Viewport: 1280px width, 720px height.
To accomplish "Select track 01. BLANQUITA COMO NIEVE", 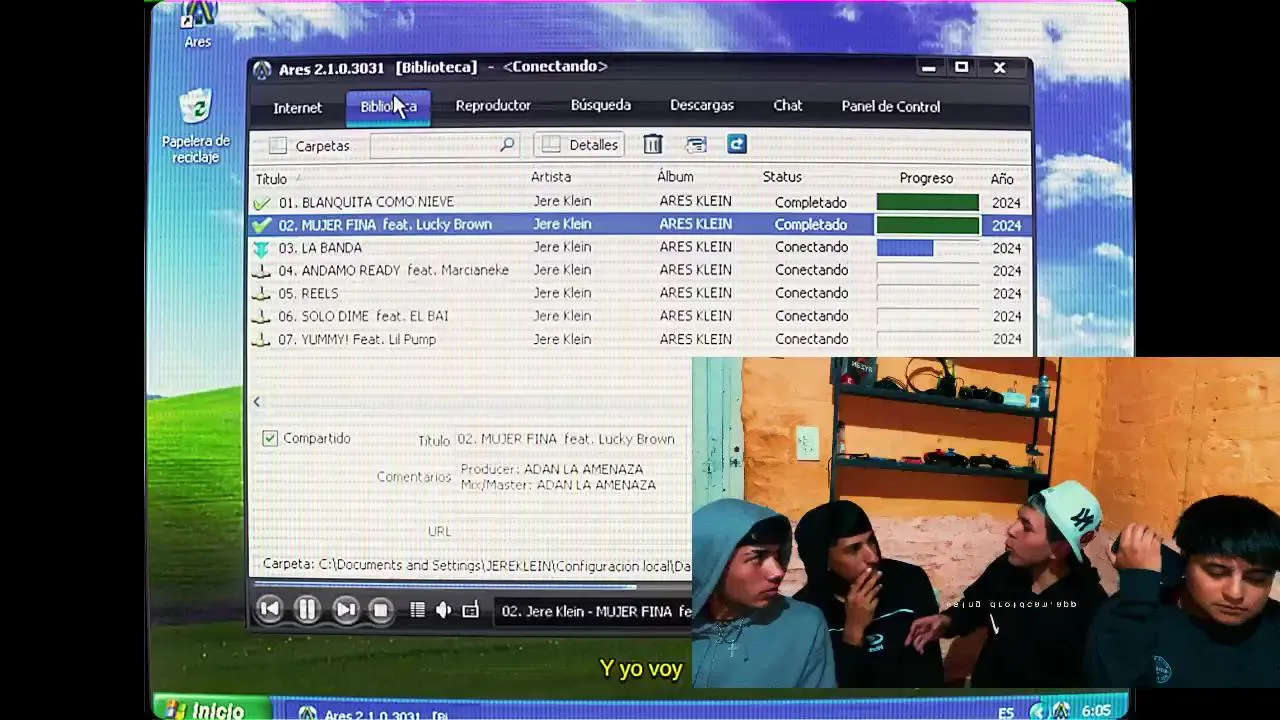I will 640,202.
